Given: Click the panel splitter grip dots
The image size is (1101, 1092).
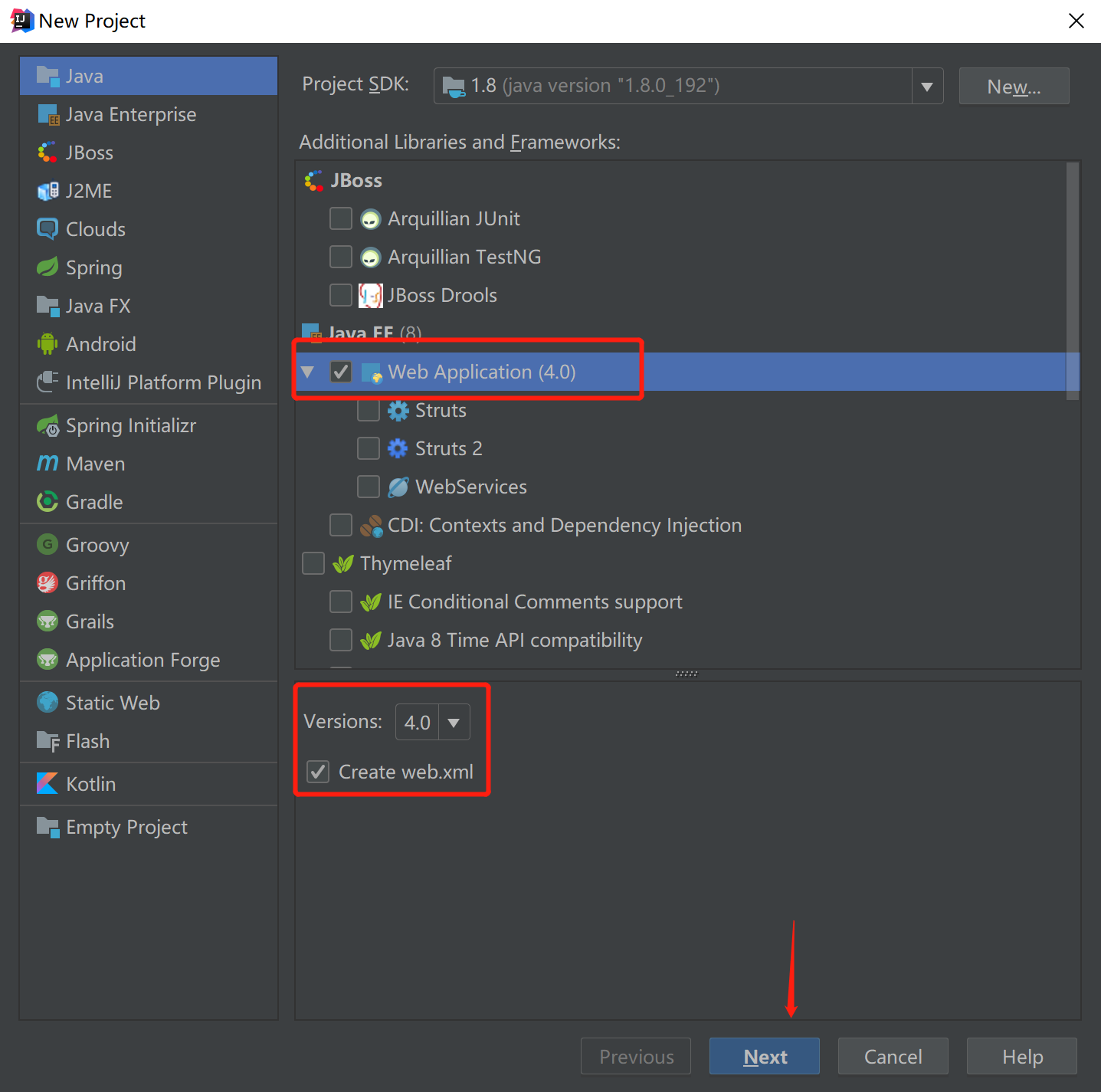Looking at the screenshot, I should [686, 674].
